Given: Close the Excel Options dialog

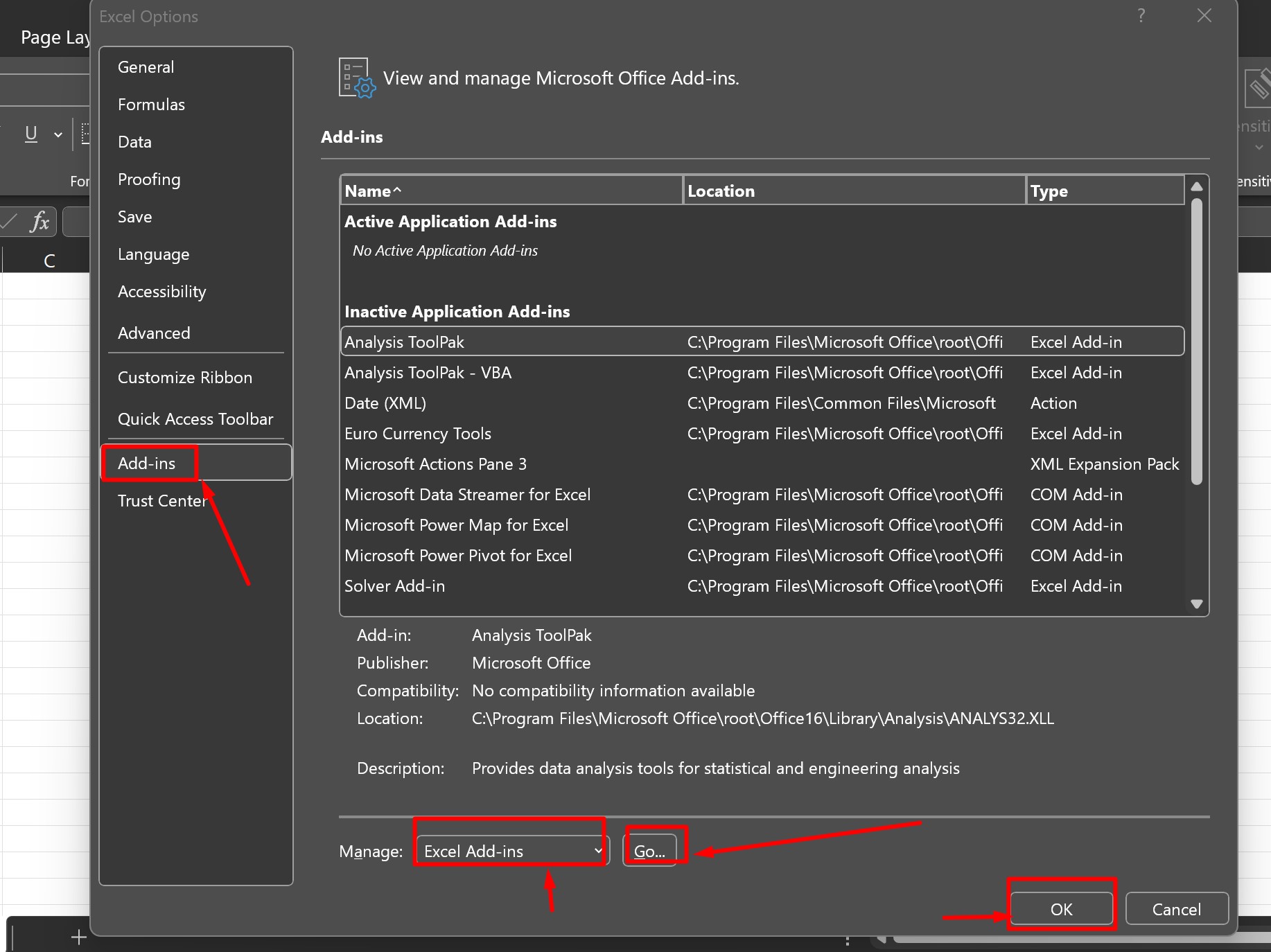Looking at the screenshot, I should click(1204, 16).
